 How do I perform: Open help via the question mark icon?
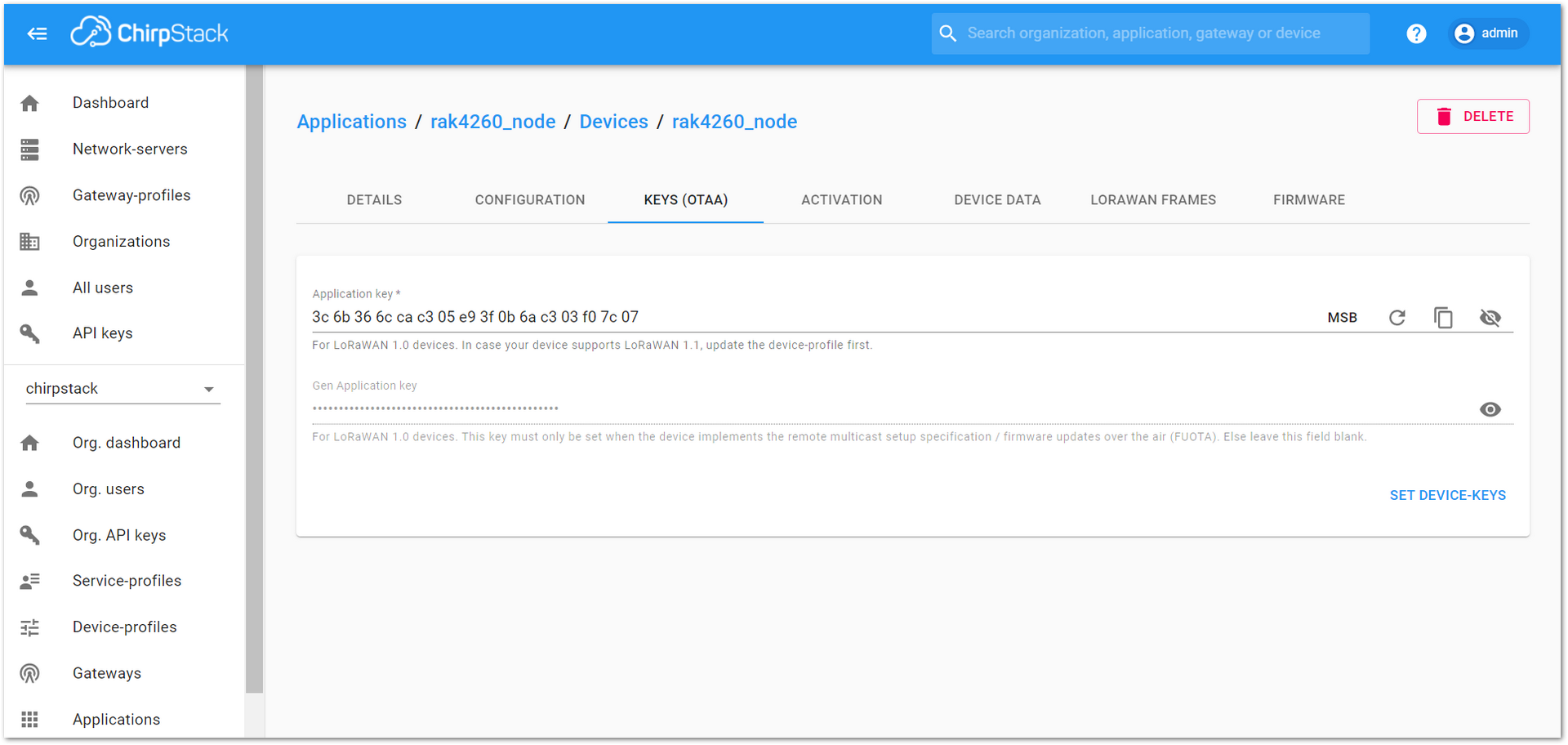coord(1416,33)
